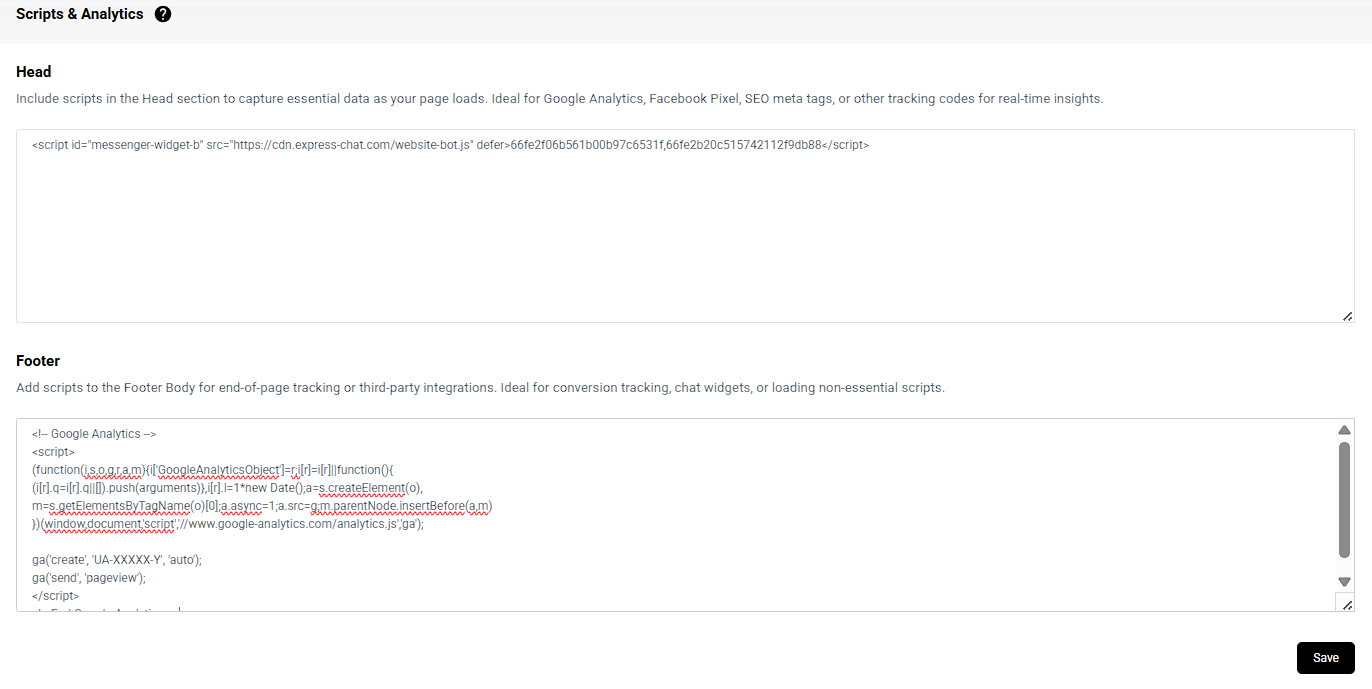This screenshot has height=689, width=1372.
Task: Click the Footer textarea resize handle
Action: click(1347, 605)
